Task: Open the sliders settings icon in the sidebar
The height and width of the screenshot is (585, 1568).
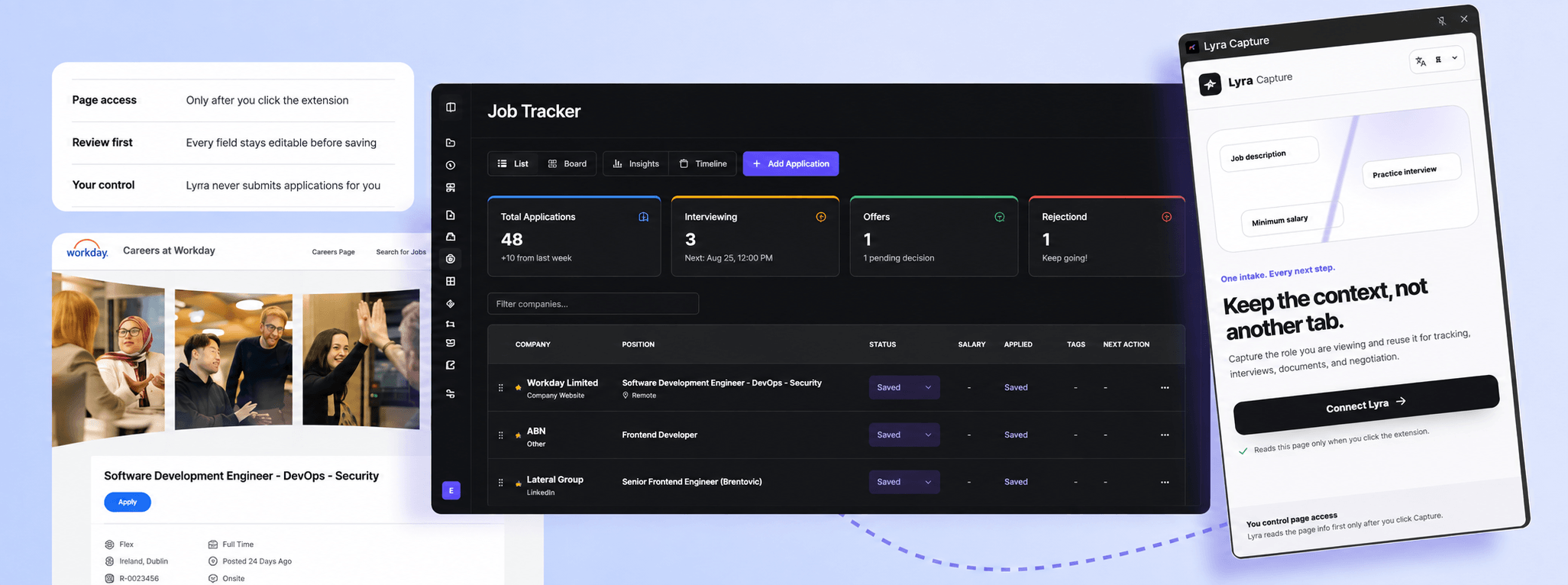Action: (x=451, y=394)
